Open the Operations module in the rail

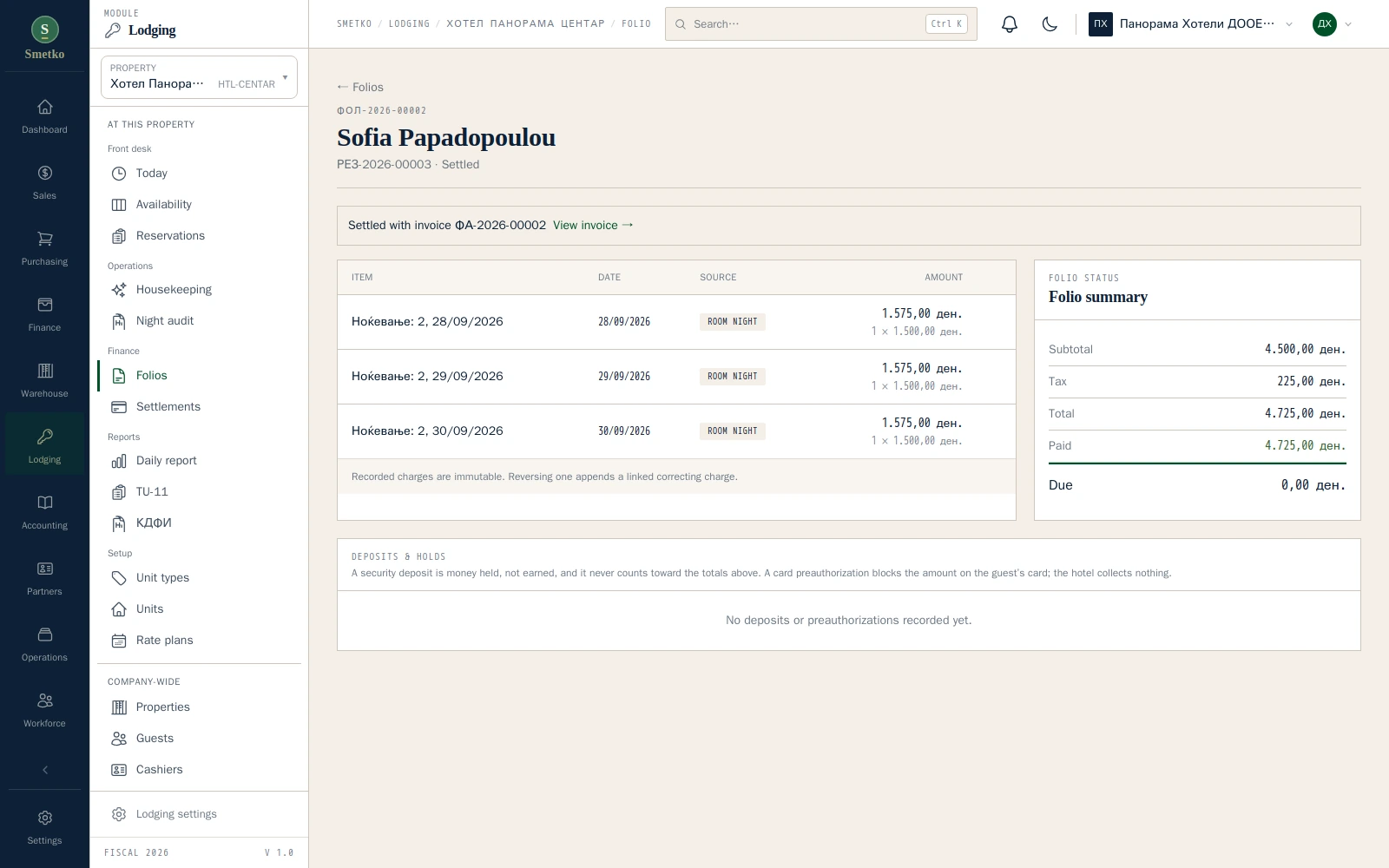pos(44,645)
